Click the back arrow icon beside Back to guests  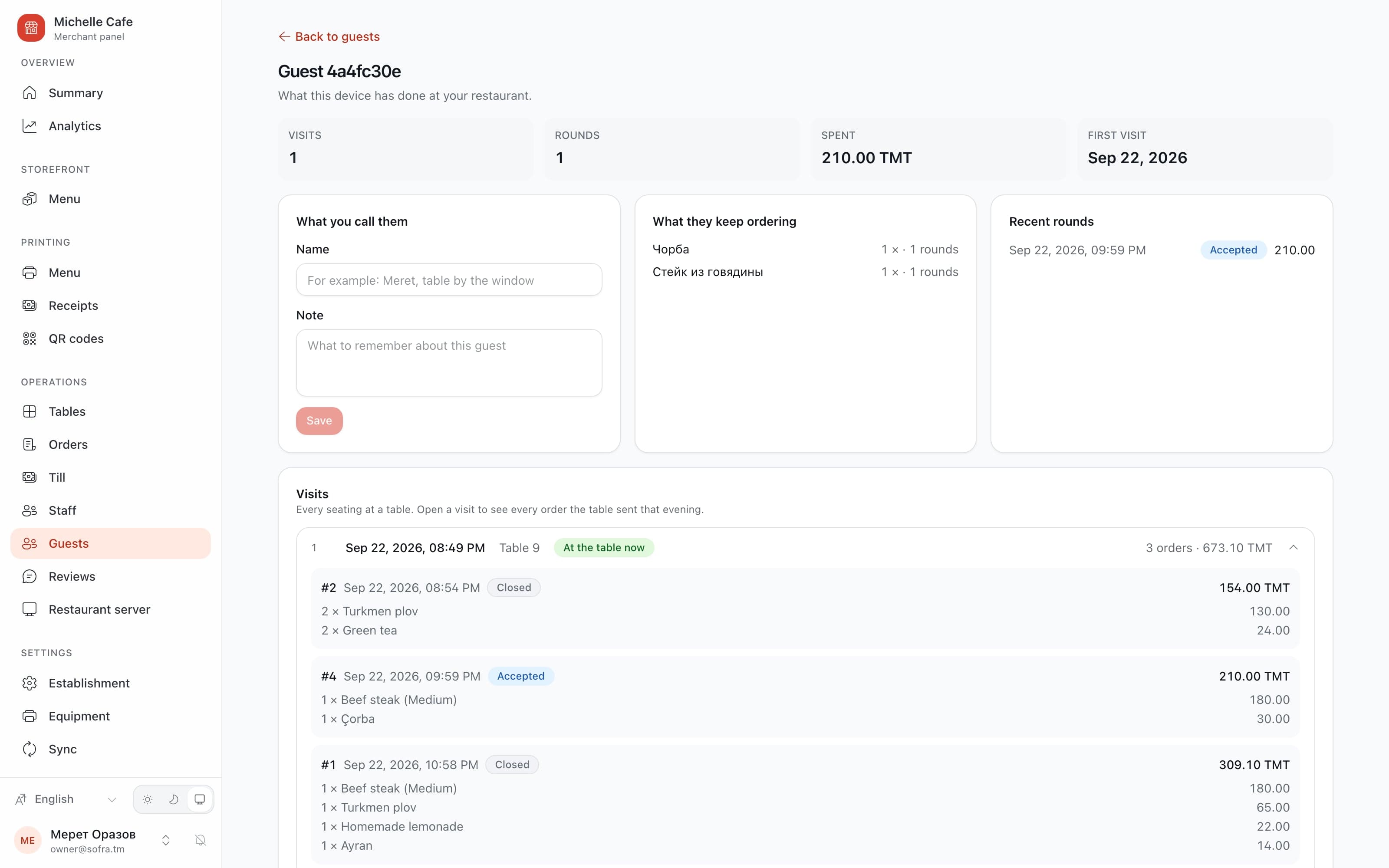click(284, 37)
